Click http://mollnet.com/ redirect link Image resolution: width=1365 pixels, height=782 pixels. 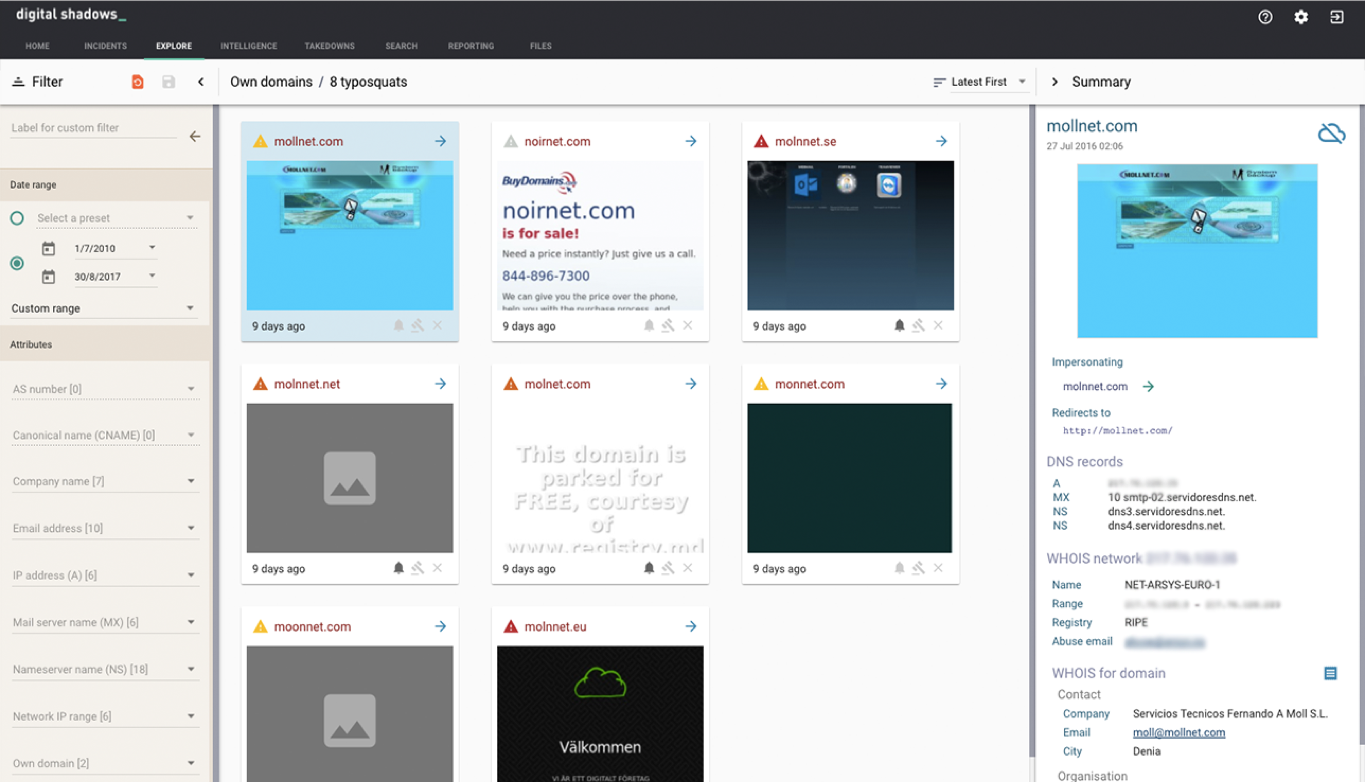[1118, 431]
